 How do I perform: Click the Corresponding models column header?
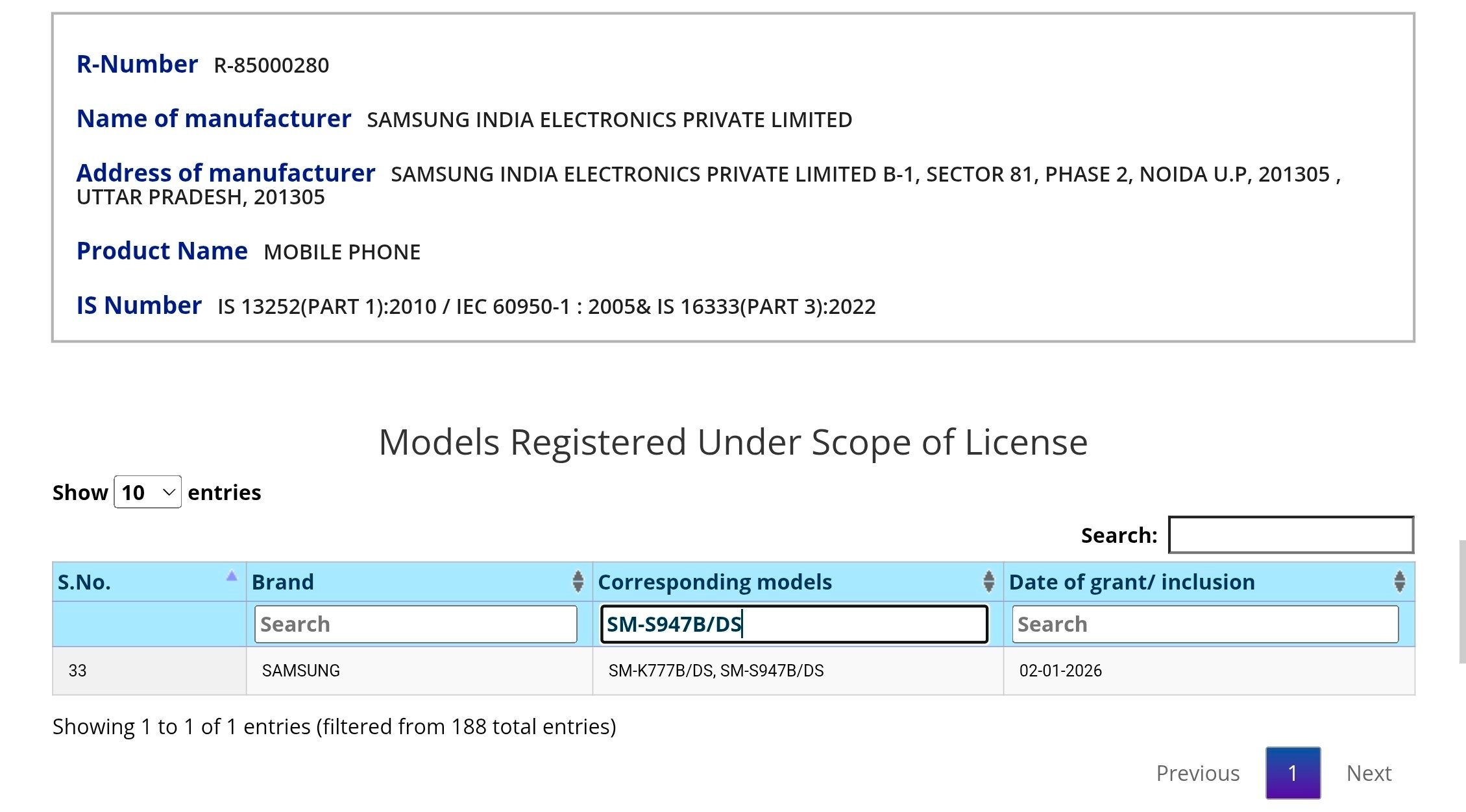pos(715,582)
